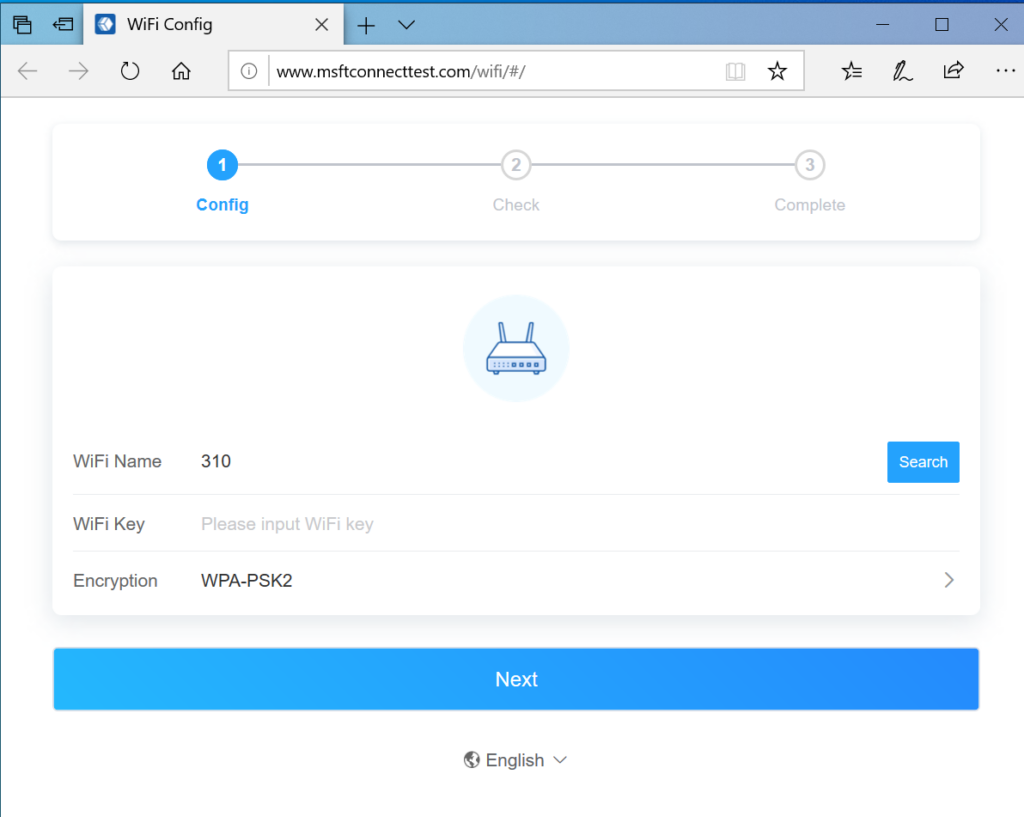
Task: Click step 2 Check in progress indicator
Action: point(516,166)
